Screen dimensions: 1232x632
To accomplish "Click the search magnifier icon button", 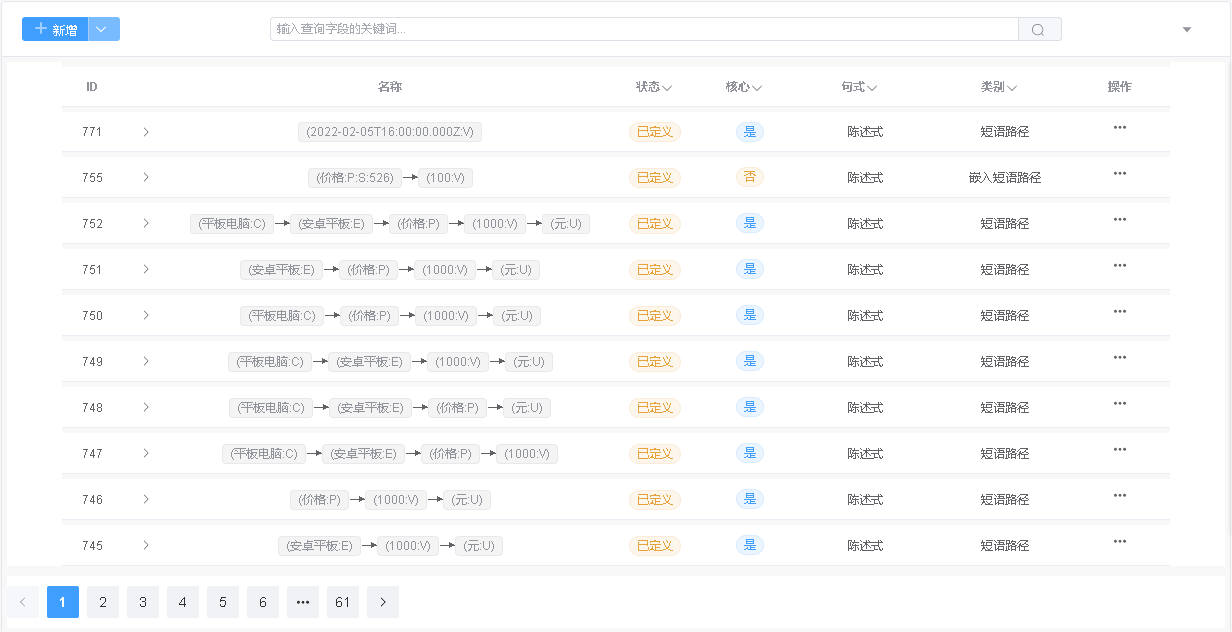I will 1039,30.
